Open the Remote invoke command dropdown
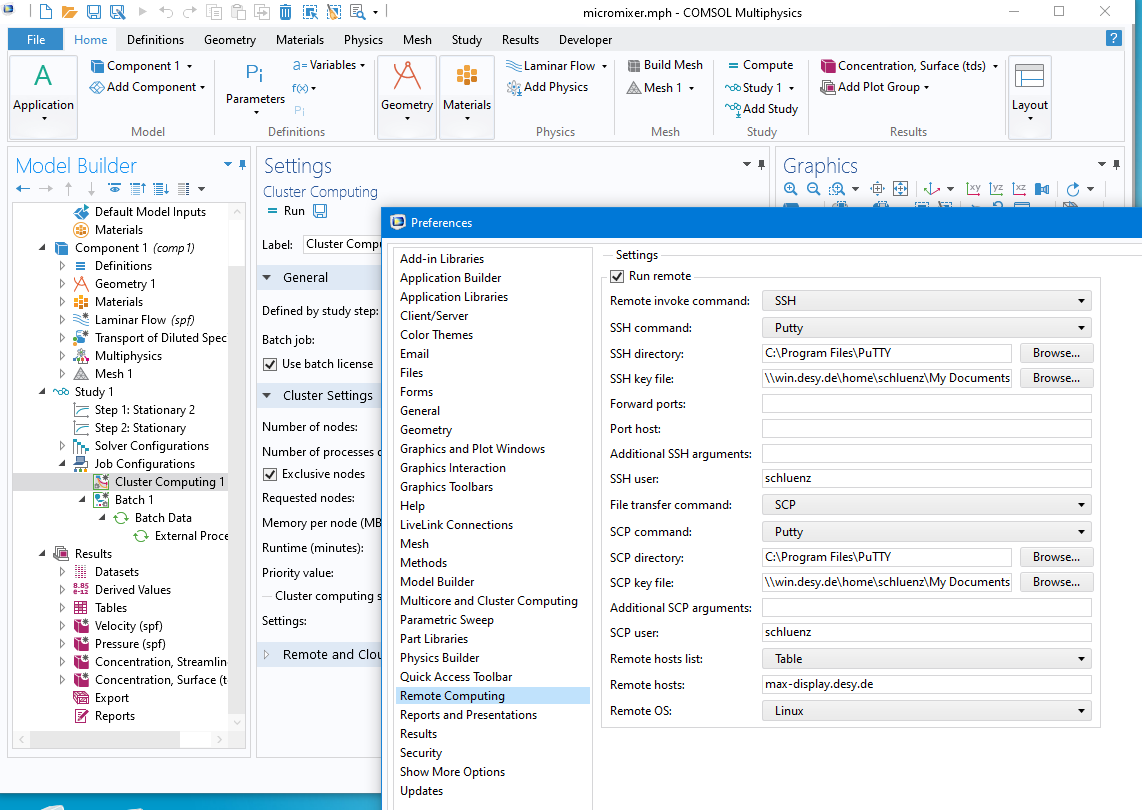Viewport: 1142px width, 810px height. tap(926, 301)
